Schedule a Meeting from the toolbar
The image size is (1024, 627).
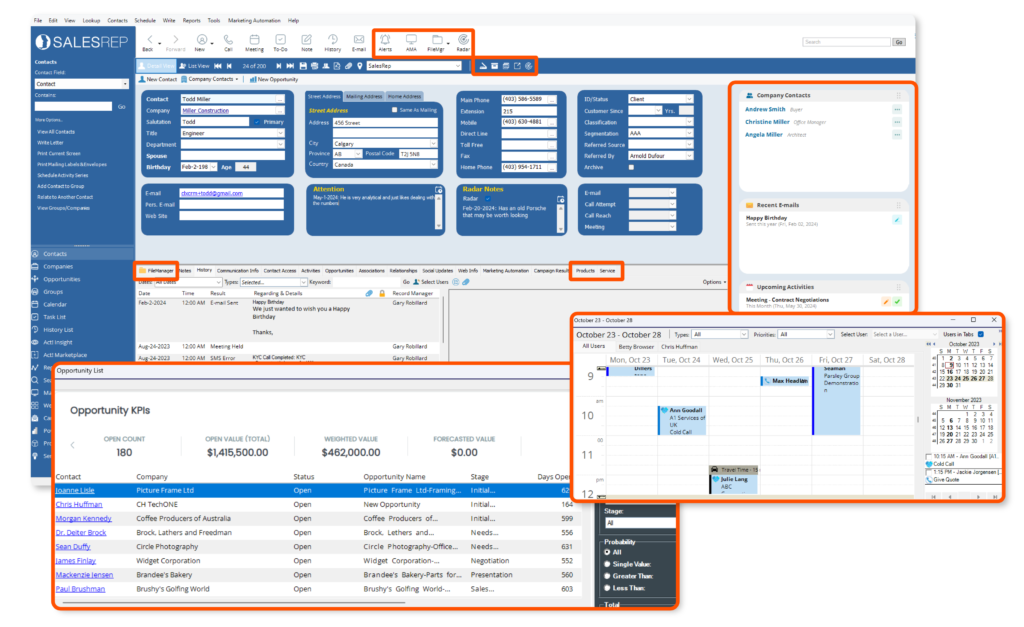[x=254, y=43]
